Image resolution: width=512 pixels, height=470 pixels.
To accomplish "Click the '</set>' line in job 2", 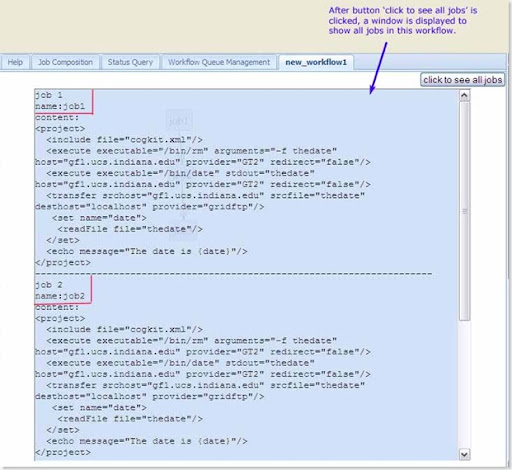I will 63,430.
